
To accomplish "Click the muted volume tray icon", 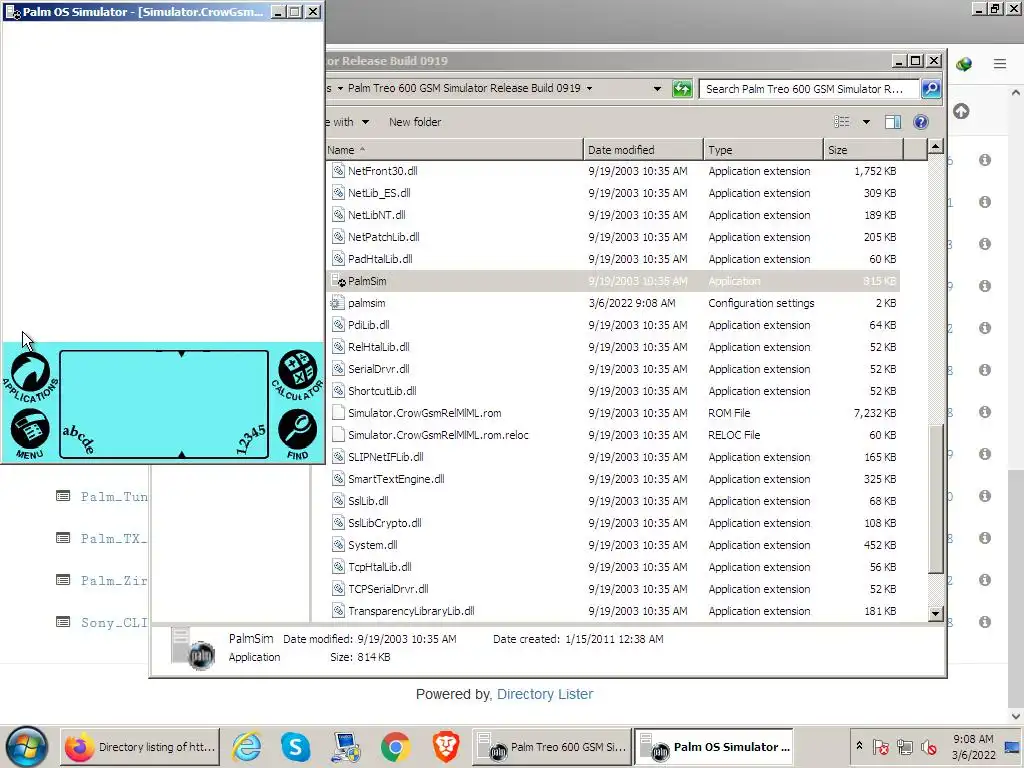I will point(928,746).
